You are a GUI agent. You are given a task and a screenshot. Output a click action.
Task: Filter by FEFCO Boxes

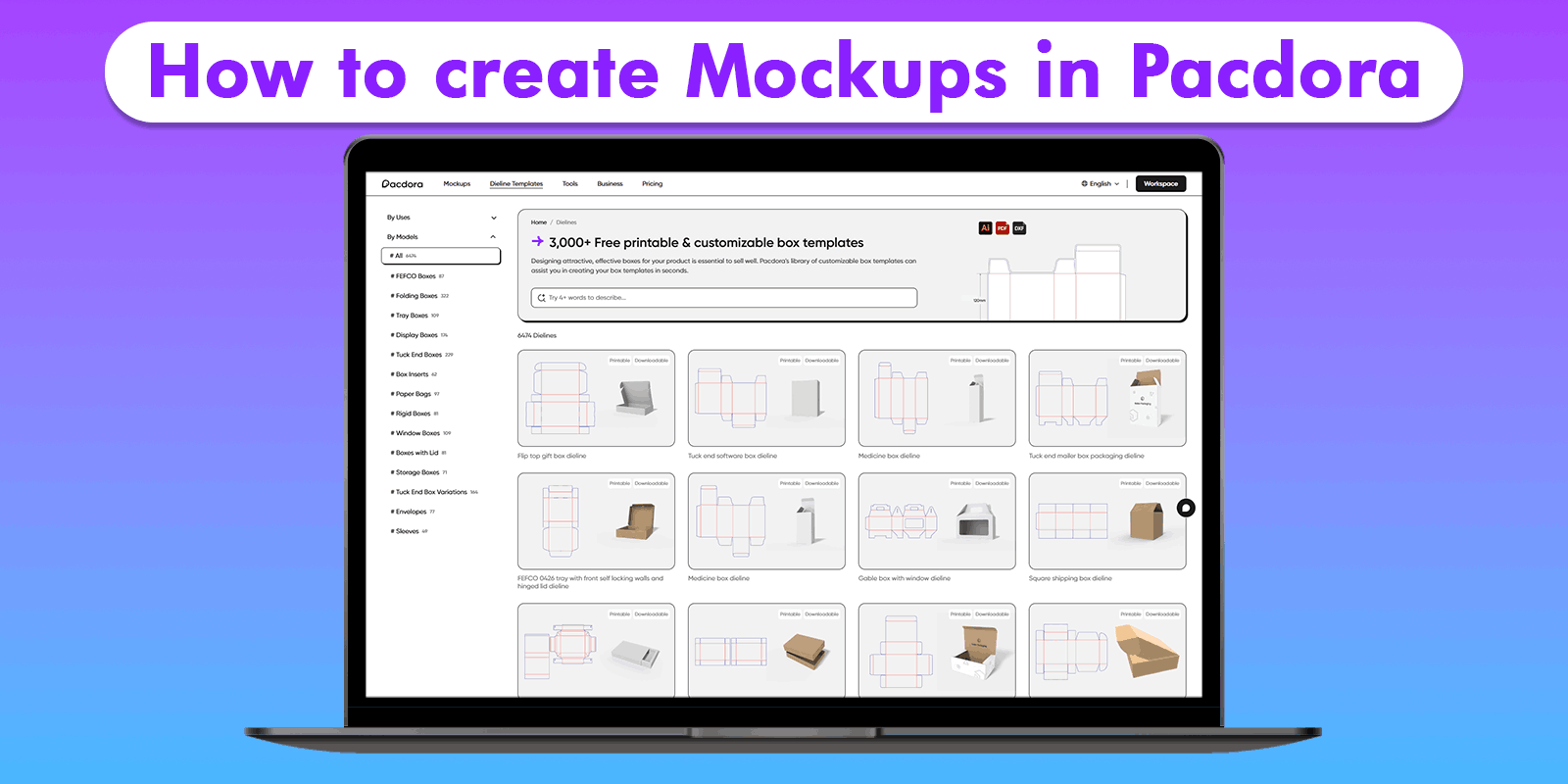click(x=416, y=276)
